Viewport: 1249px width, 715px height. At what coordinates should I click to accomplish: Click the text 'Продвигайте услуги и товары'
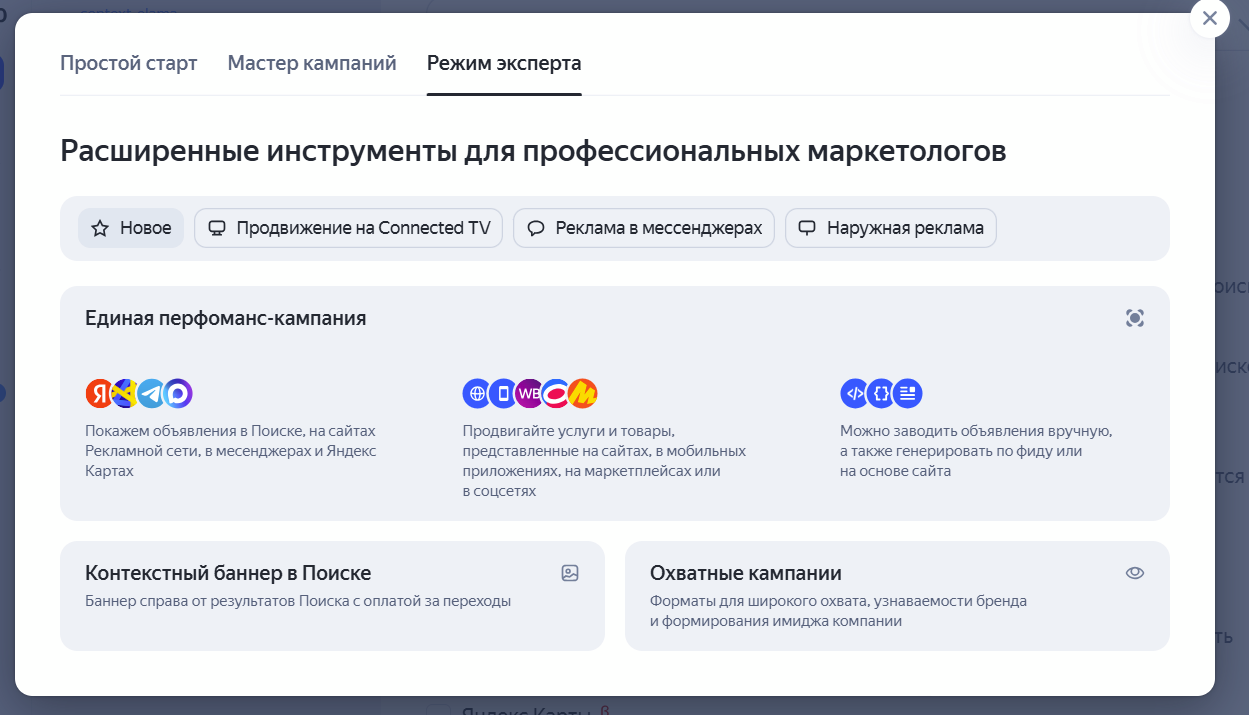pyautogui.click(x=568, y=431)
